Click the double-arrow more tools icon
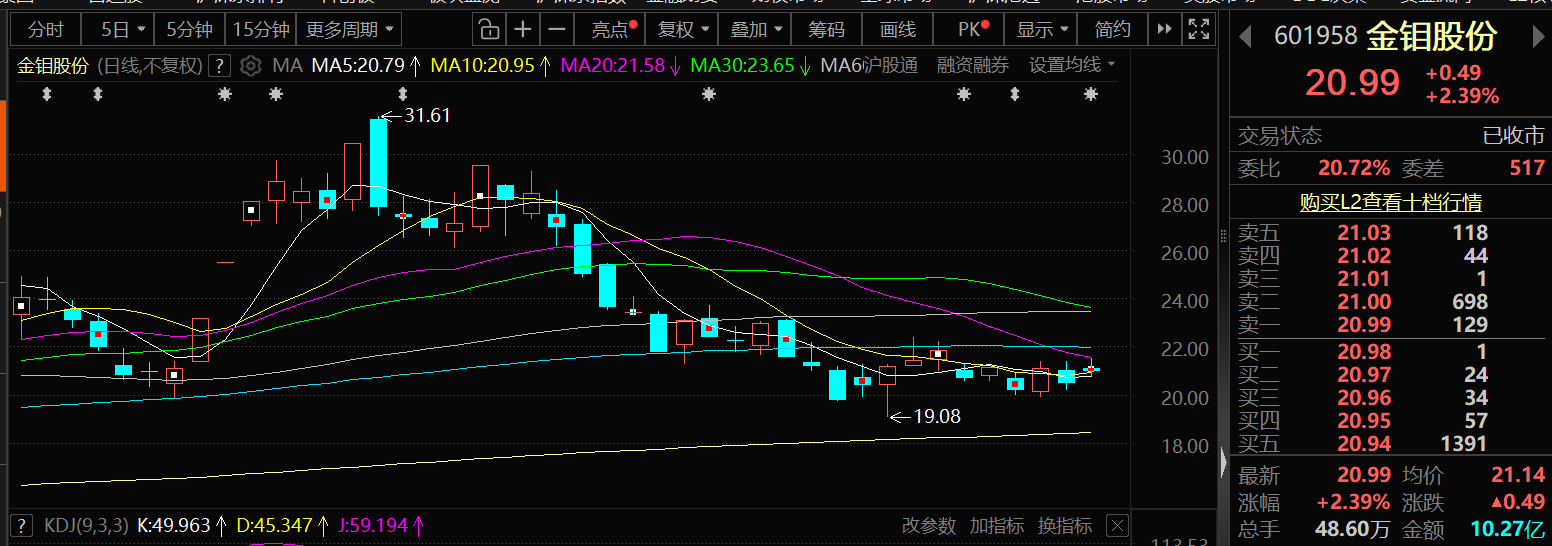This screenshot has height=546, width=1552. tap(1163, 29)
